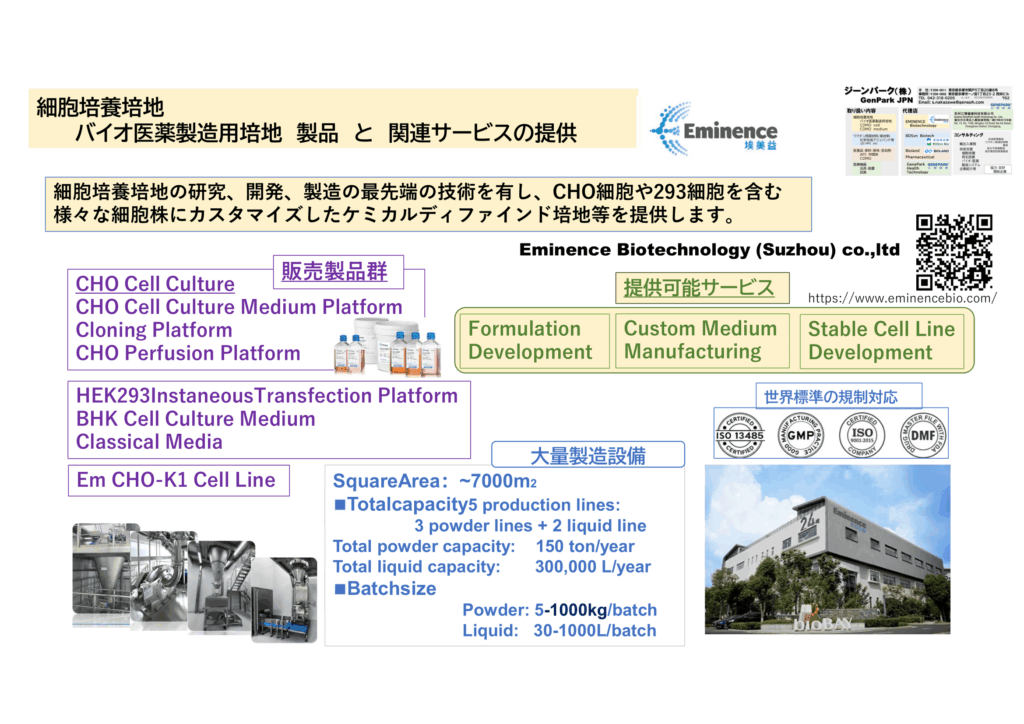Click the 'CHO Perfusion Platform' text

coord(188,353)
